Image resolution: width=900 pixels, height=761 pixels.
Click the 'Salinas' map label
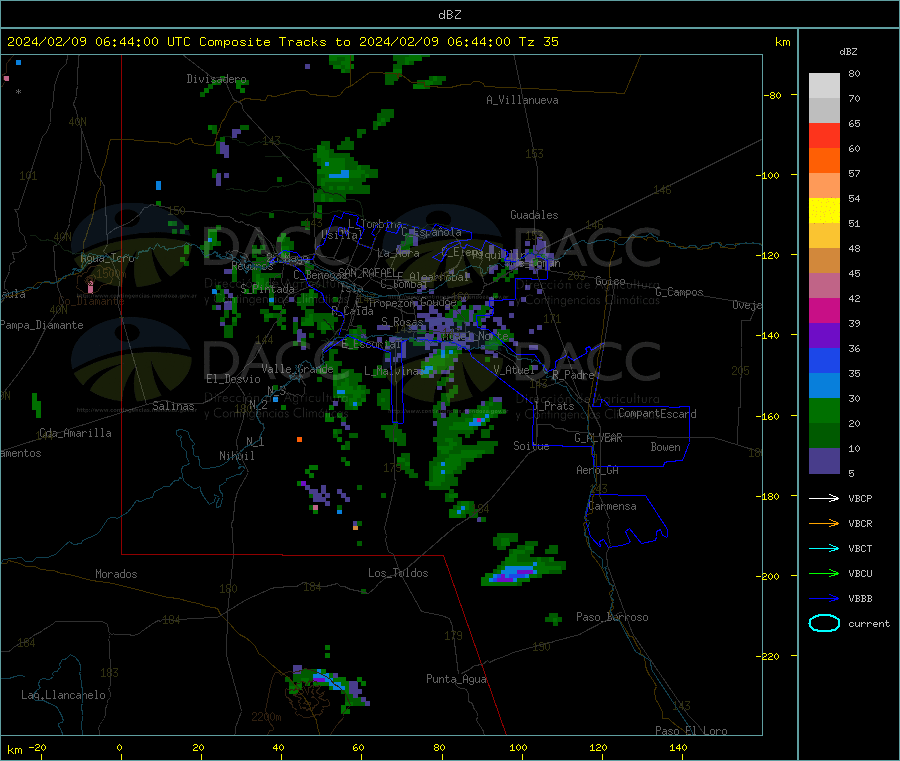point(173,406)
